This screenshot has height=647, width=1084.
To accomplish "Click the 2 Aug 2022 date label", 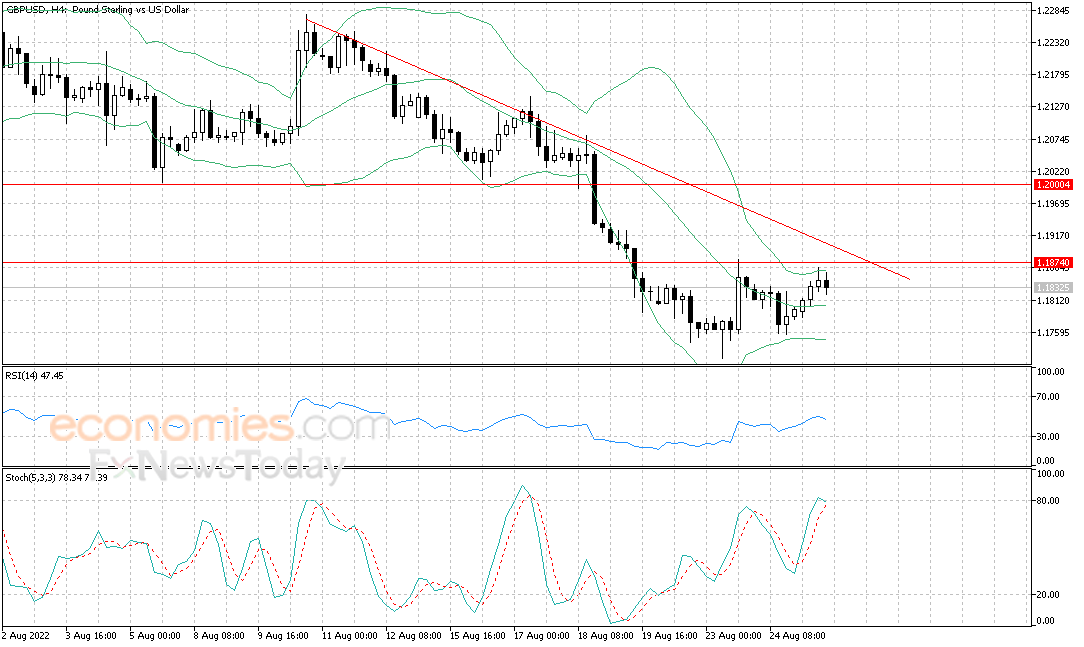I will pyautogui.click(x=26, y=635).
